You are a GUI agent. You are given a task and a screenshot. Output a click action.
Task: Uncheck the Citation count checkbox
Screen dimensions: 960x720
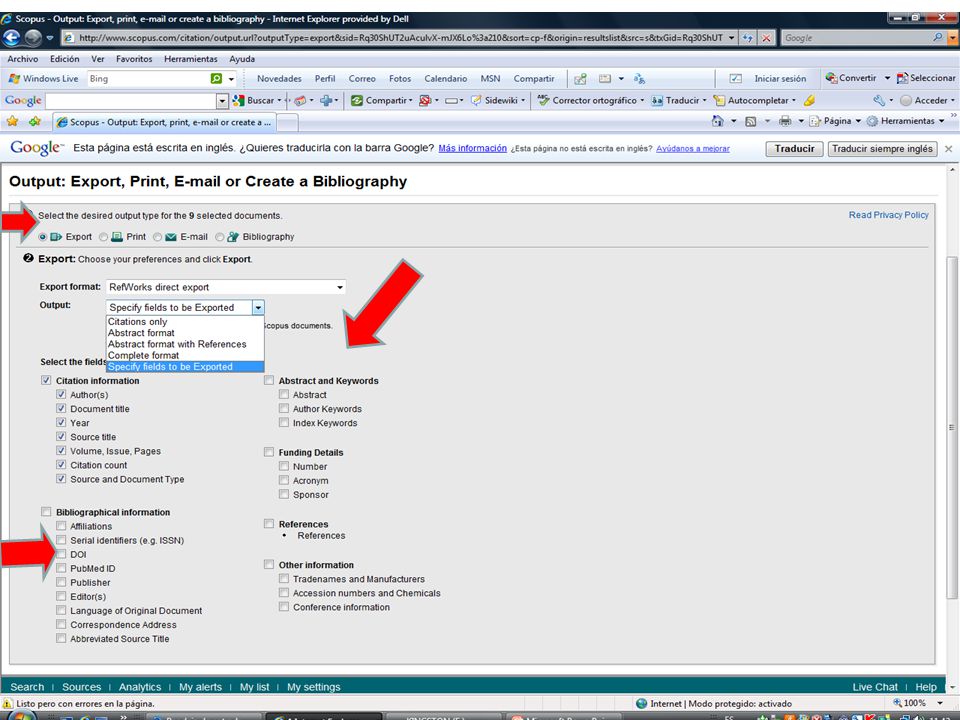point(61,465)
